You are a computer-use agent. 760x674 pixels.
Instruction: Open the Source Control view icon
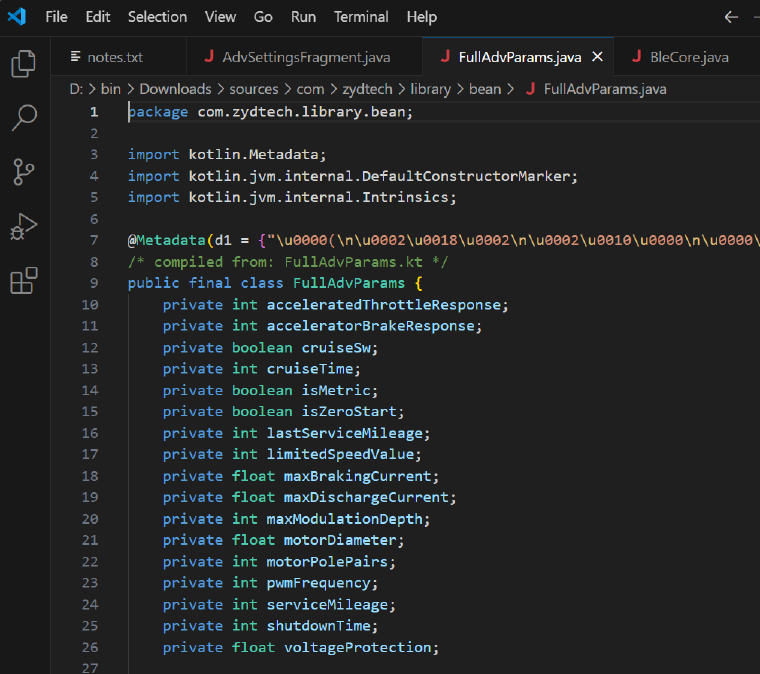23,172
